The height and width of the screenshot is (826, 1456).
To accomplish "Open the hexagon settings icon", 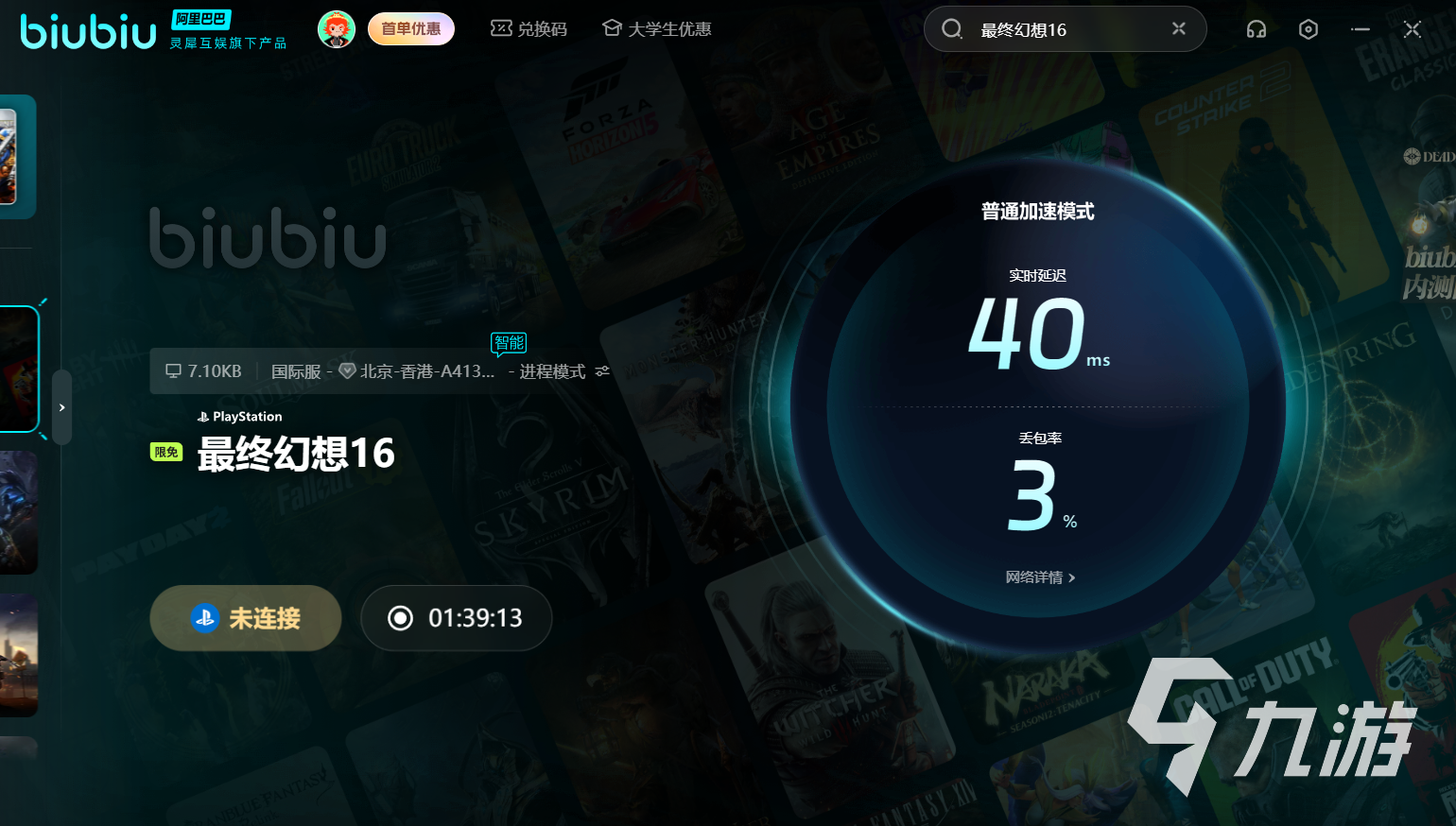I will point(1308,29).
